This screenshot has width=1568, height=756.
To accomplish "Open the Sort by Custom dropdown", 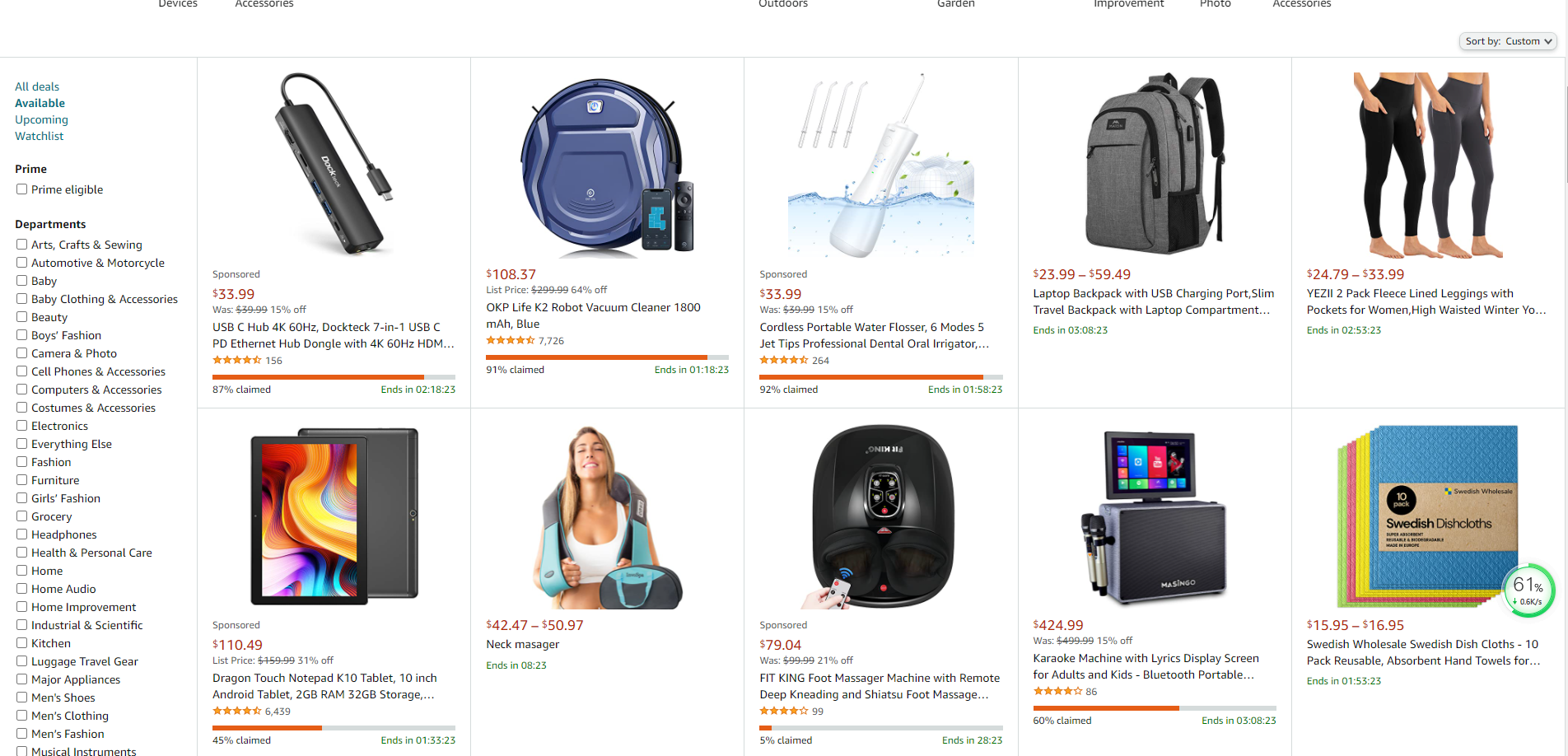I will 1508,41.
